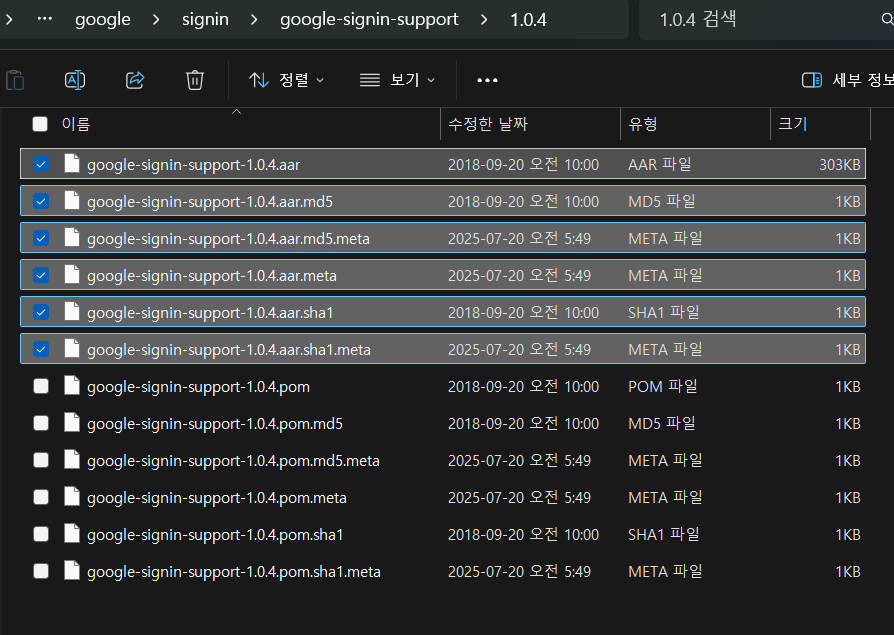
Task: Check google-signin-support-1.0.4.pom.sha1 checkbox
Action: tap(40, 535)
